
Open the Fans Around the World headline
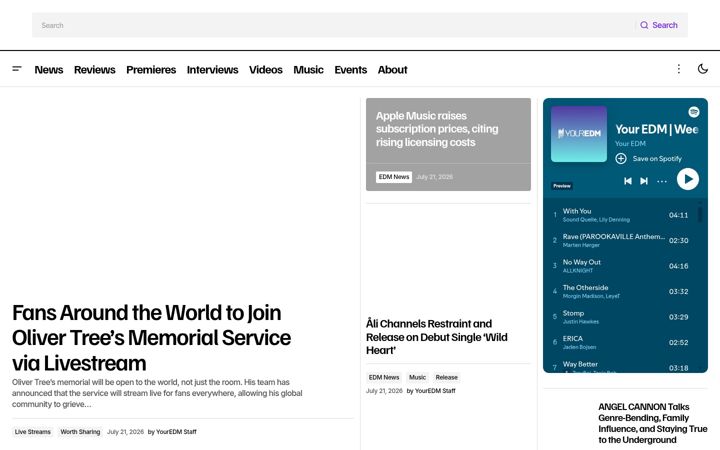(151, 338)
